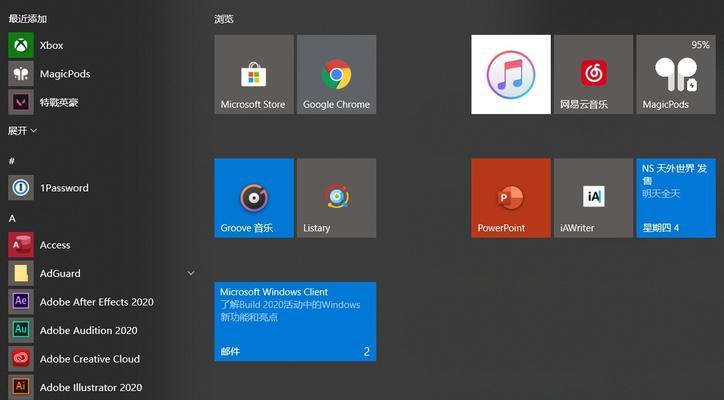Expand the AdGuard folder chevron
Viewport: 724px width, 400px height.
point(191,273)
